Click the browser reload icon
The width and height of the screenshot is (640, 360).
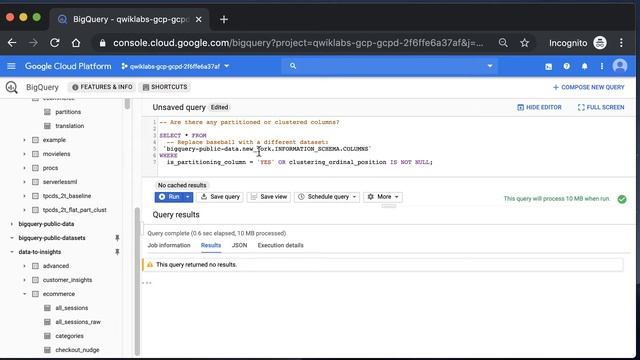[x=55, y=43]
